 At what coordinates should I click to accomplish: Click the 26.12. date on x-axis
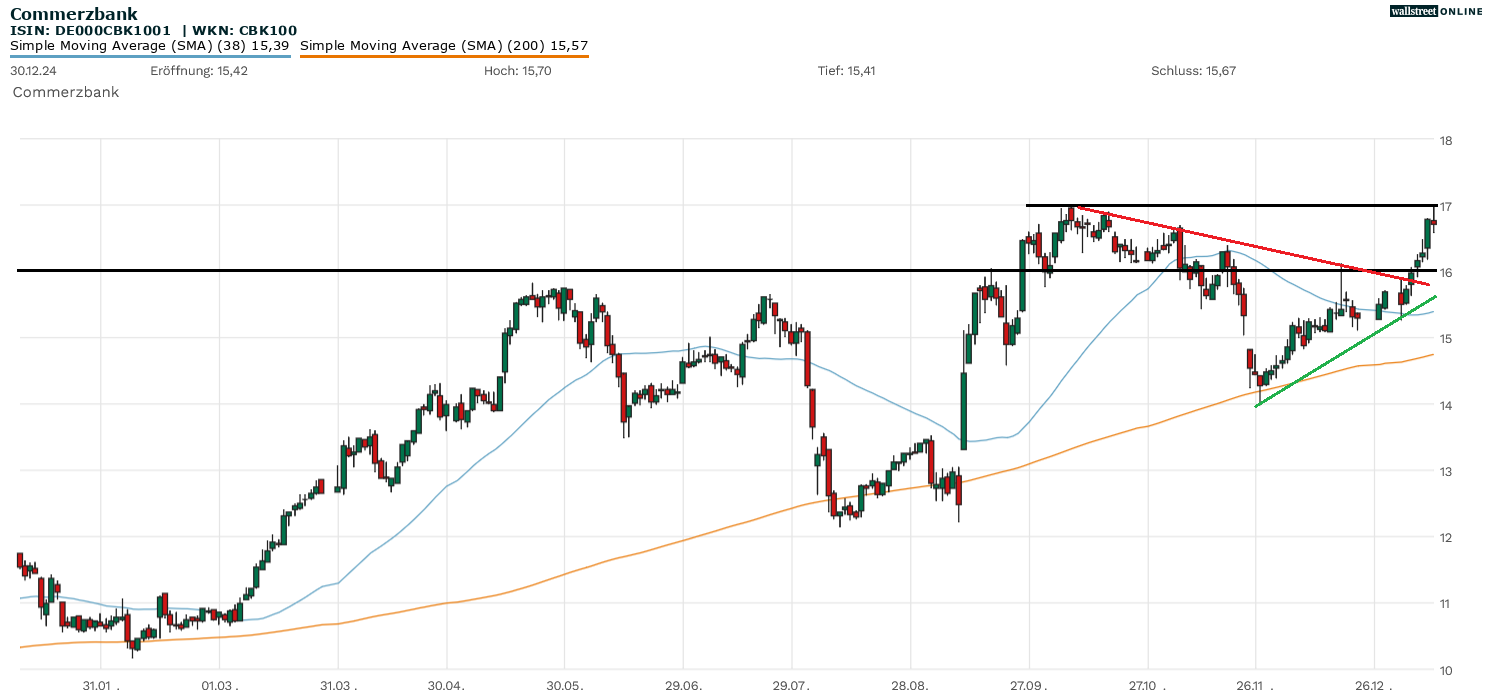coord(1374,686)
